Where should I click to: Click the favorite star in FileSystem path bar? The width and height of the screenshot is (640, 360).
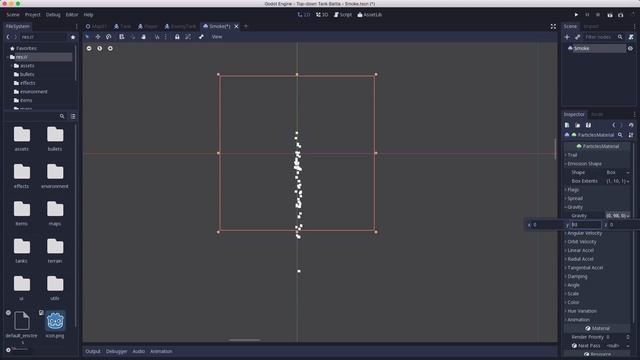(73, 37)
